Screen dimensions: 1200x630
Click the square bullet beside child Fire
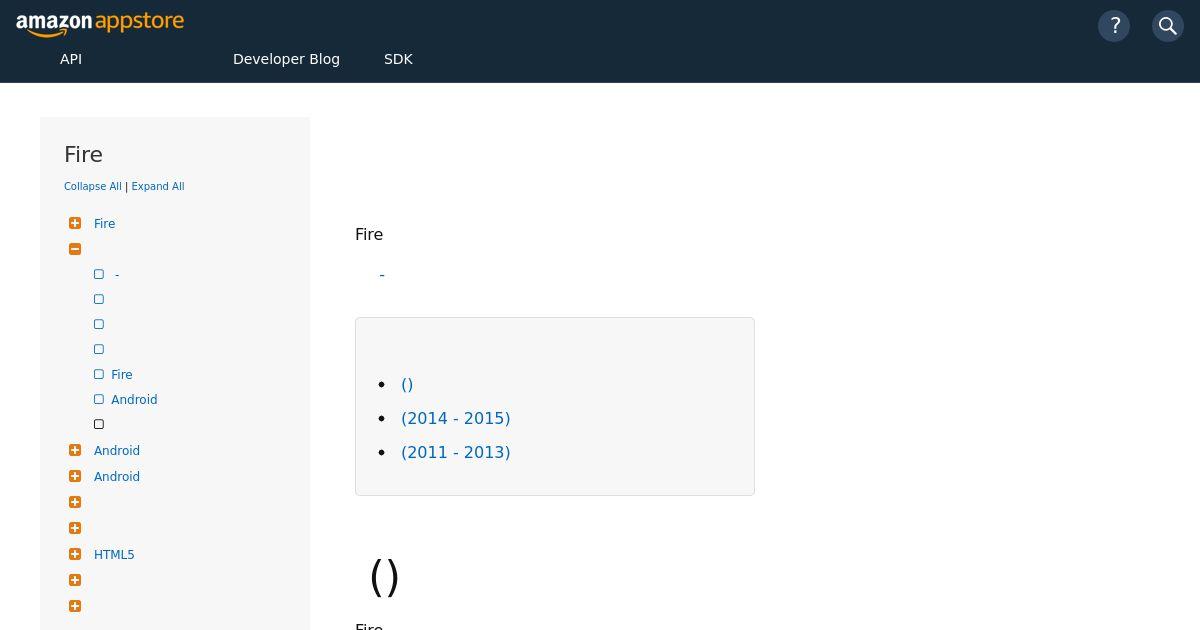[x=99, y=374]
